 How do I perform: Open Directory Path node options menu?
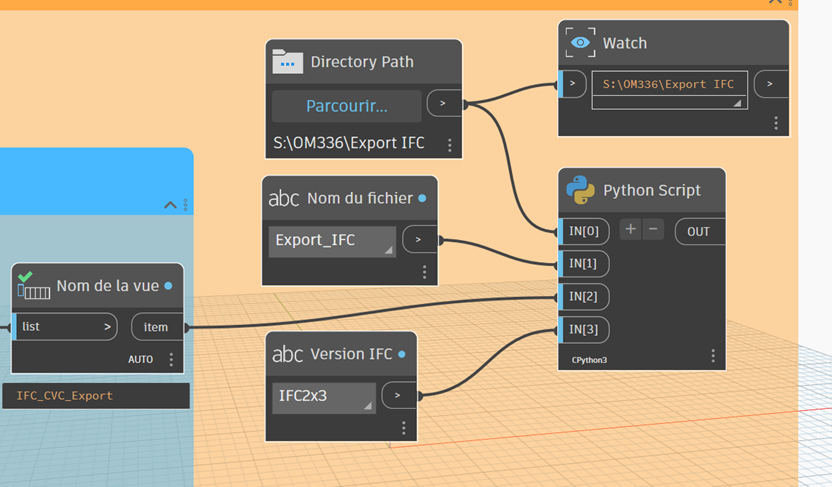point(450,145)
